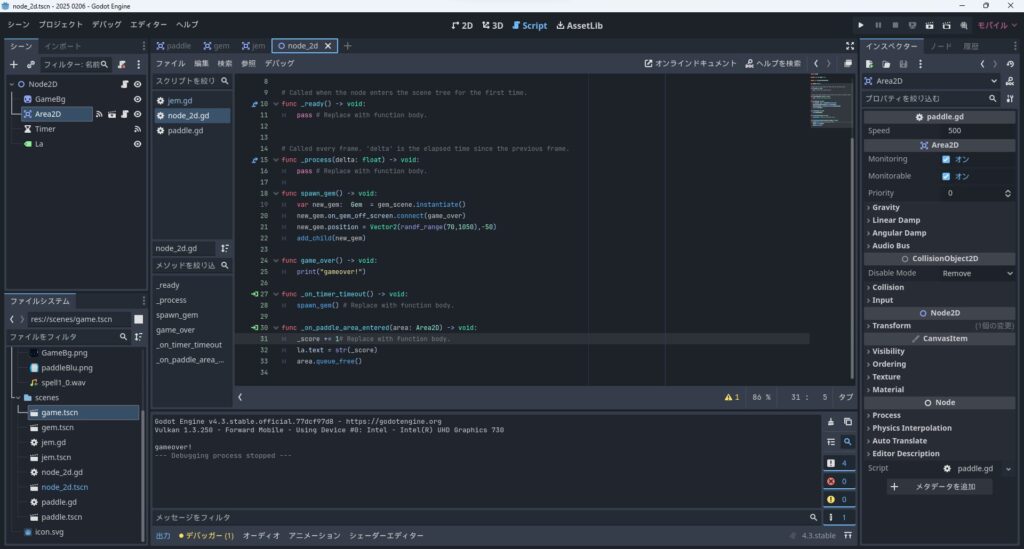Screen dimensions: 1024x549
Task: Toggle error messages filter button
Action: (x=839, y=481)
